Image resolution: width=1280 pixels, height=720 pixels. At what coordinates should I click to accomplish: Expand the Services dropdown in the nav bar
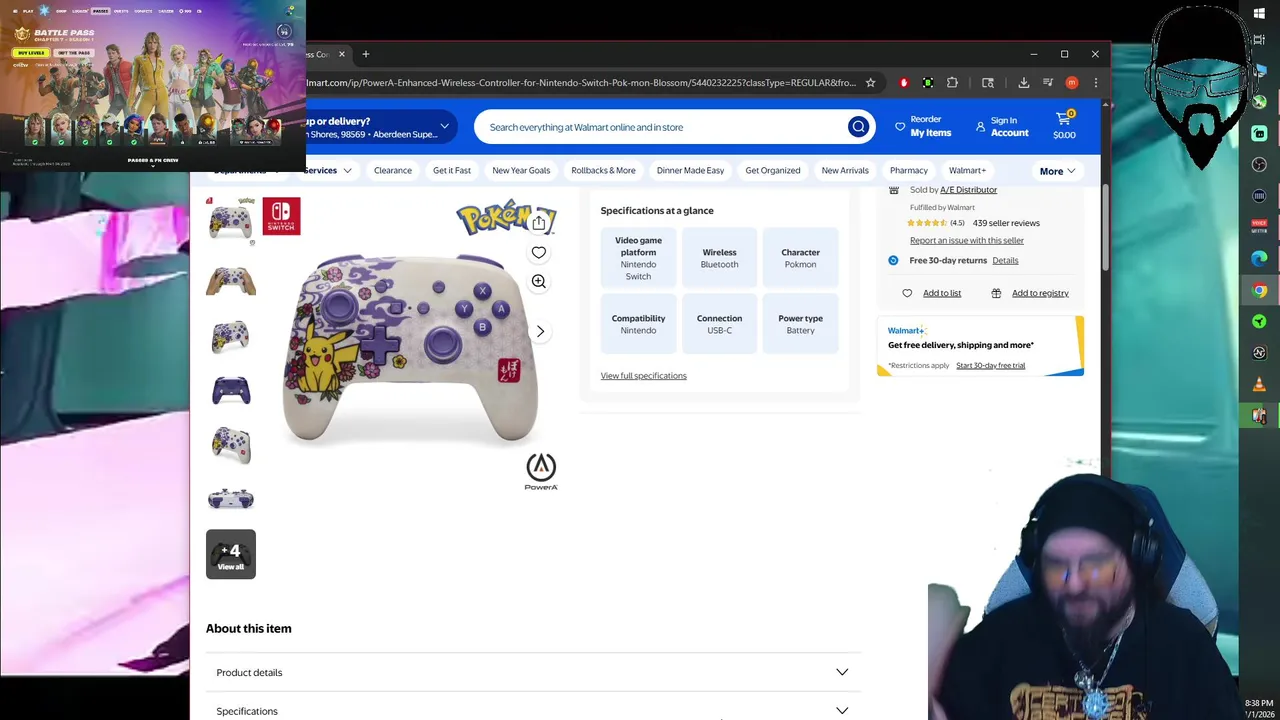point(327,170)
